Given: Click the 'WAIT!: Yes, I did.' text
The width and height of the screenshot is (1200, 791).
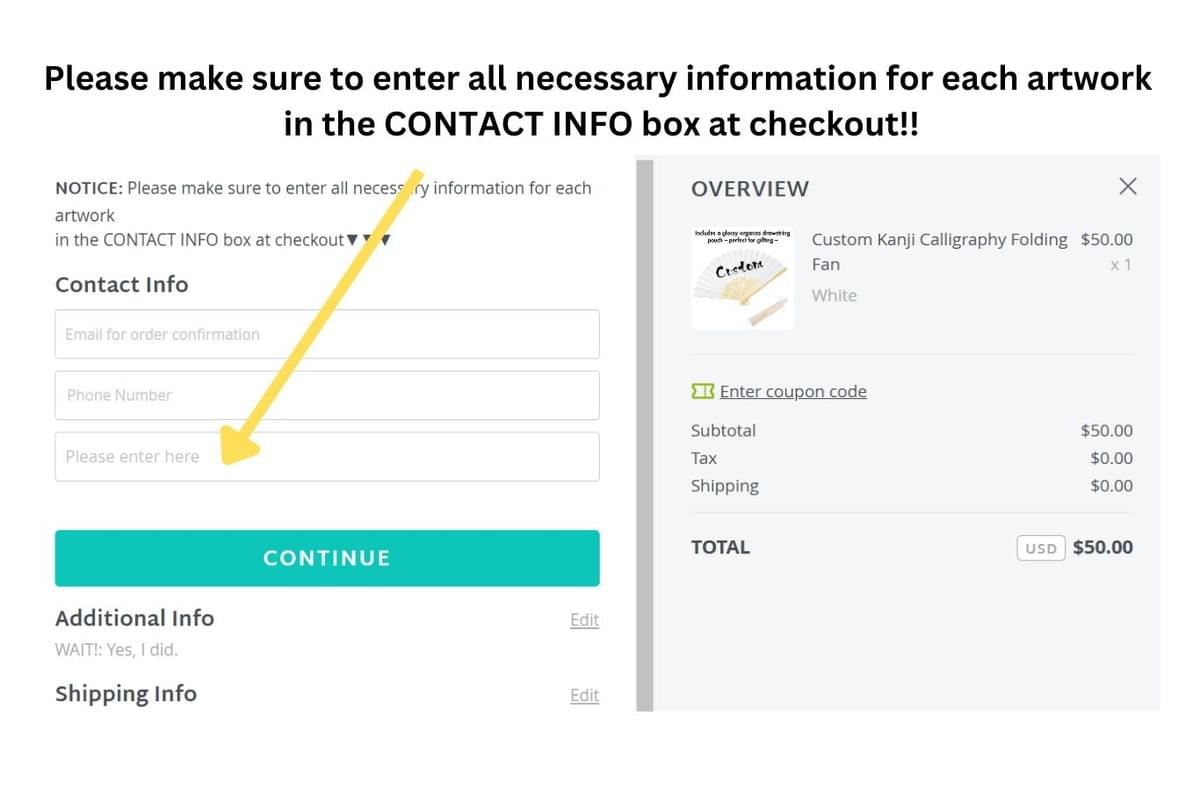Looking at the screenshot, I should tap(116, 650).
